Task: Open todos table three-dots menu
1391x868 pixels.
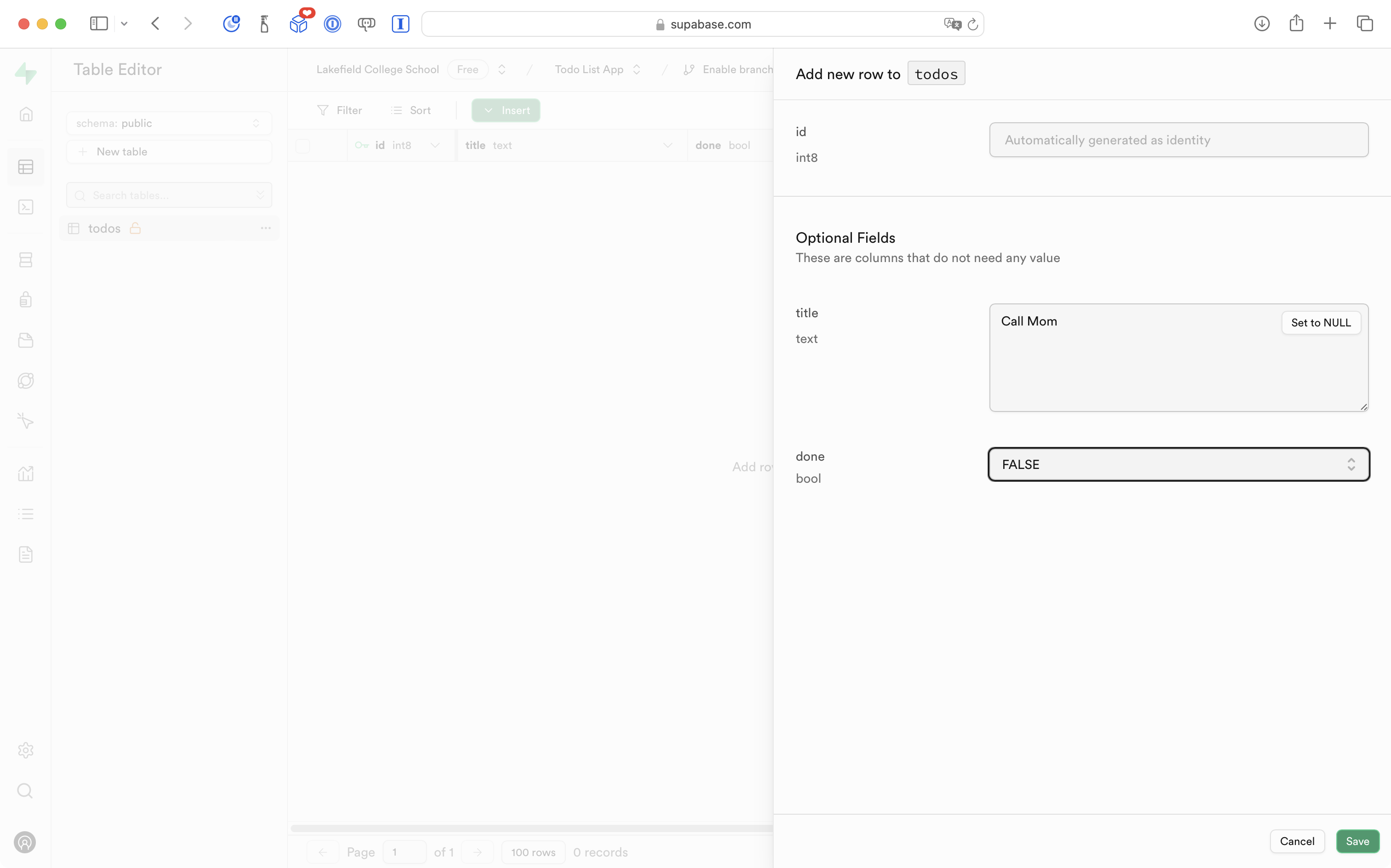Action: click(x=265, y=228)
